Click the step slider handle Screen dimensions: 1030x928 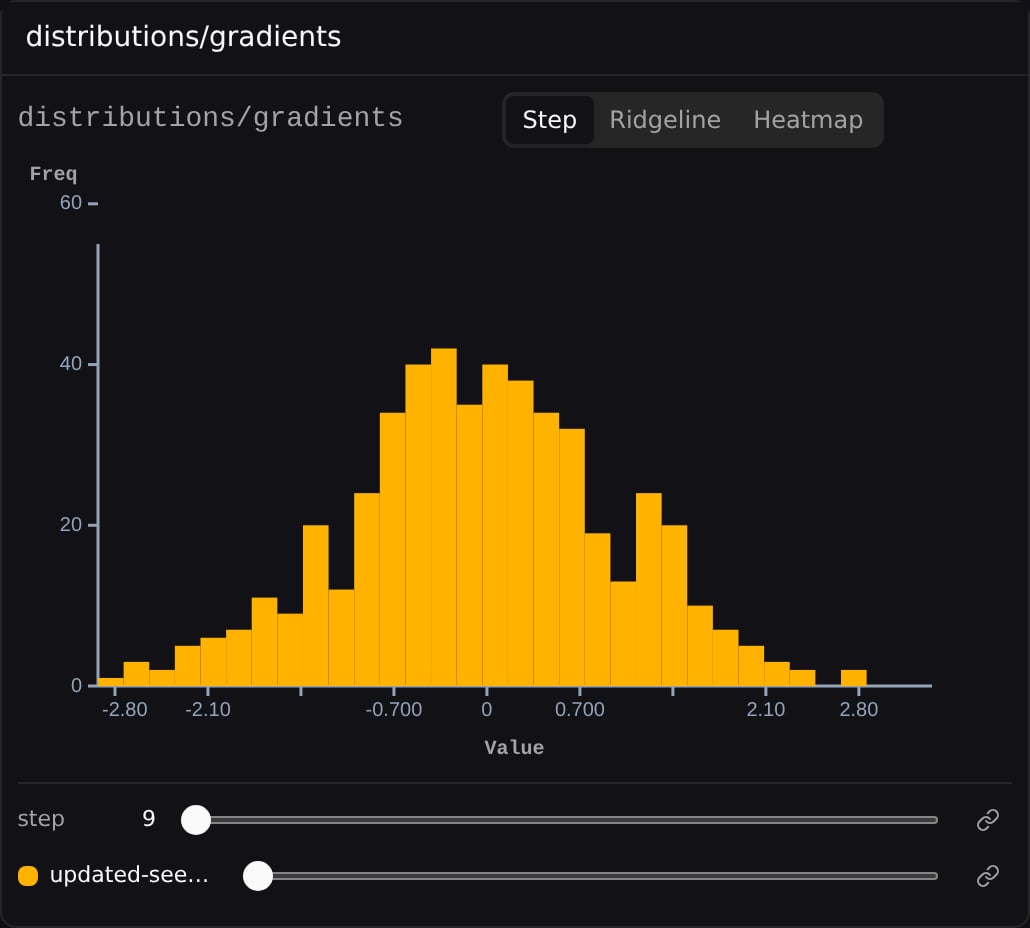pyautogui.click(x=196, y=820)
